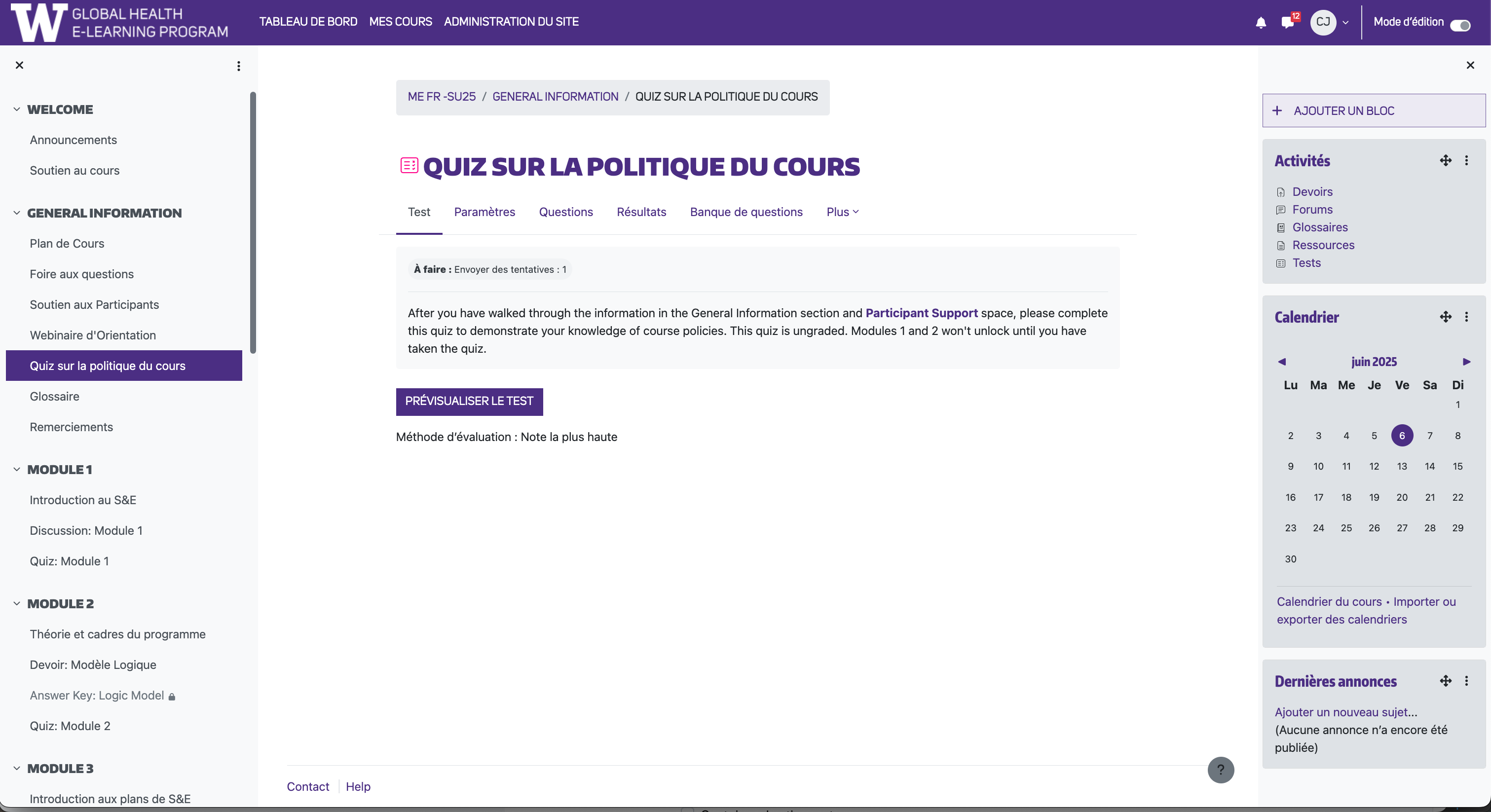Click the Ajouter un bloc button
This screenshot has width=1491, height=812.
point(1373,111)
